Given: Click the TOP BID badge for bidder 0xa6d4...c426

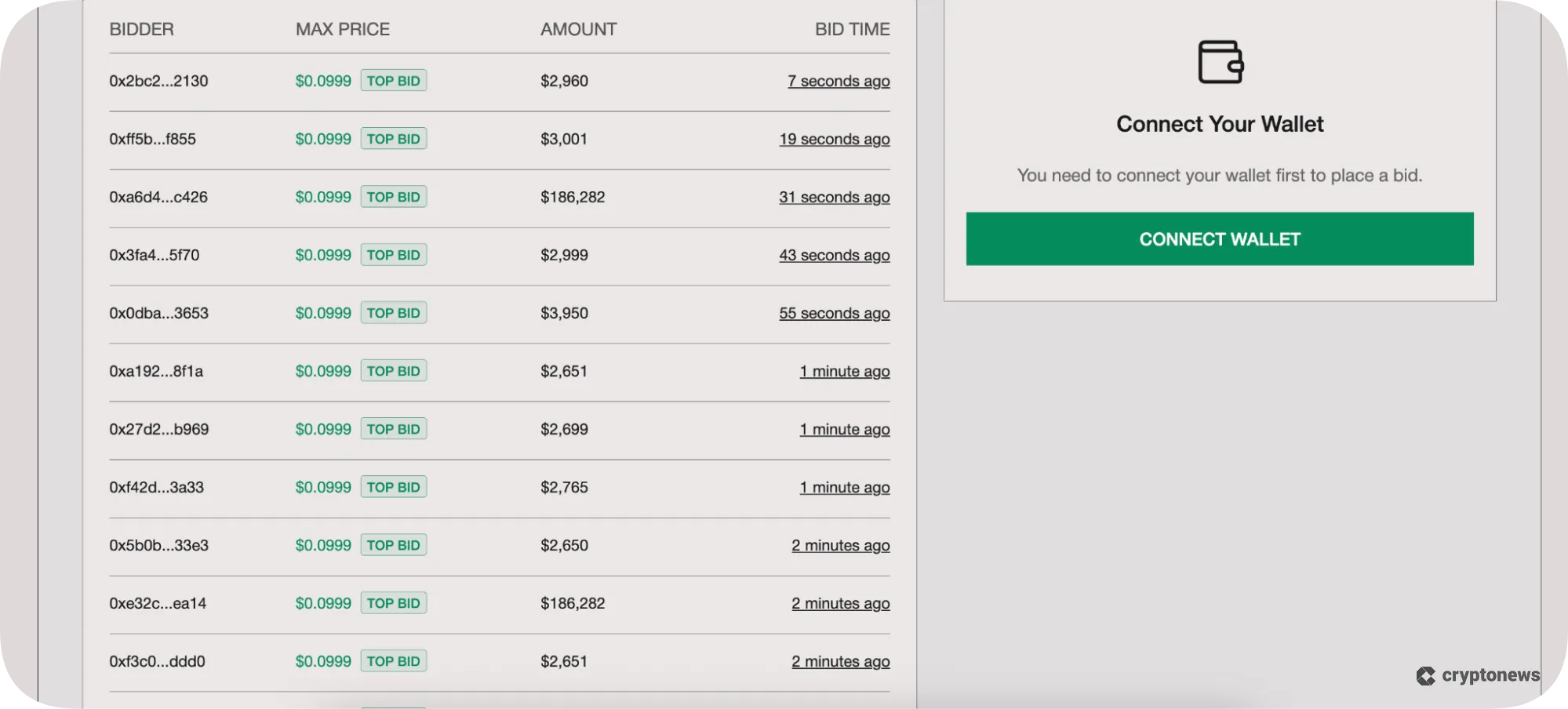Looking at the screenshot, I should [x=393, y=197].
